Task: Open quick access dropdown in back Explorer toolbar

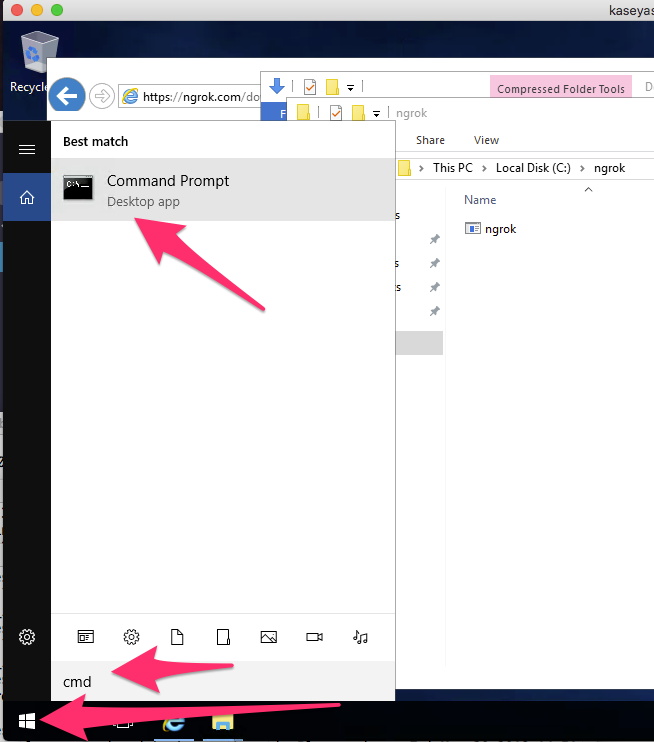Action: (350, 88)
